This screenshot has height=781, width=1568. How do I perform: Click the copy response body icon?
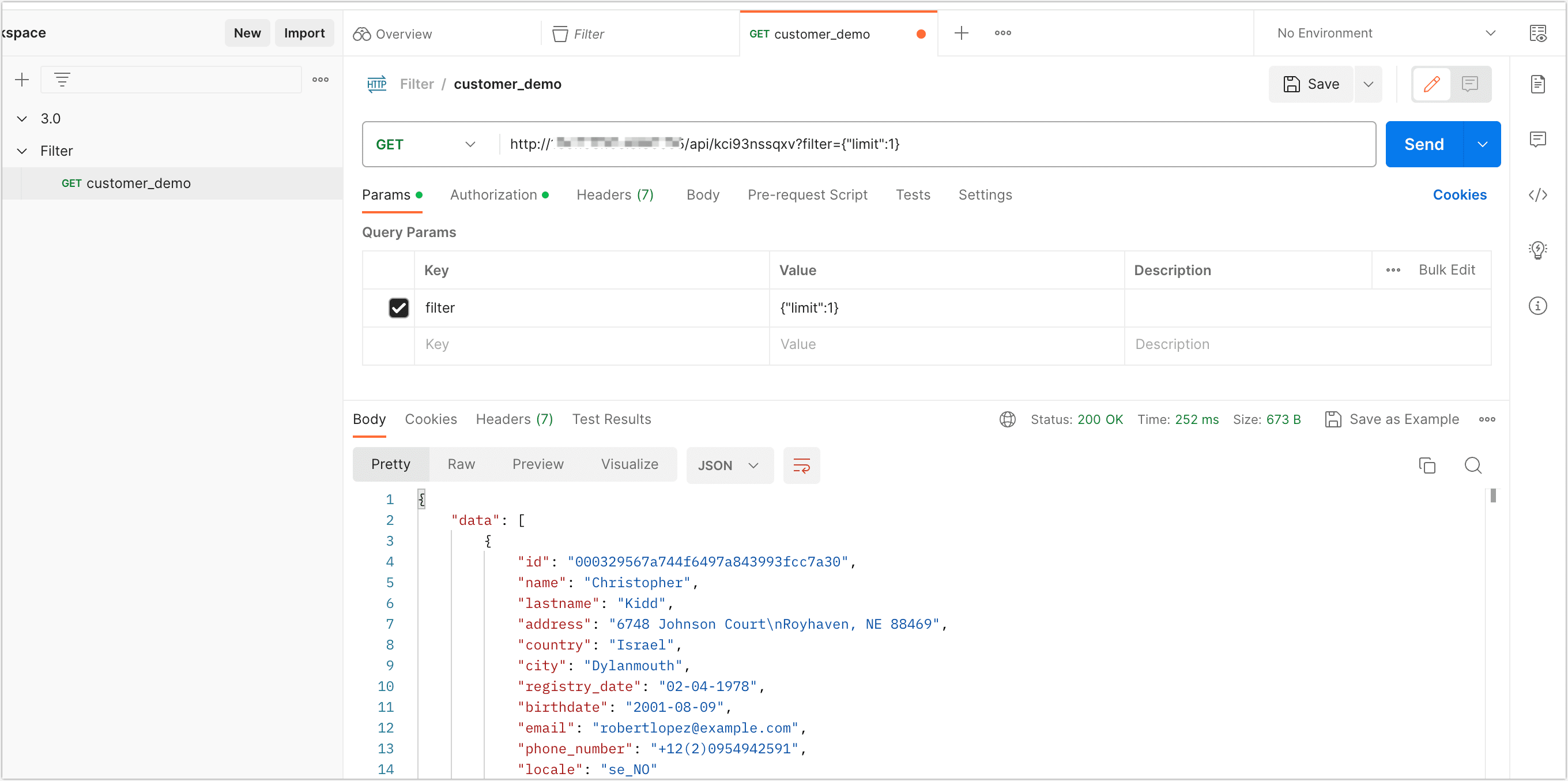(1427, 464)
